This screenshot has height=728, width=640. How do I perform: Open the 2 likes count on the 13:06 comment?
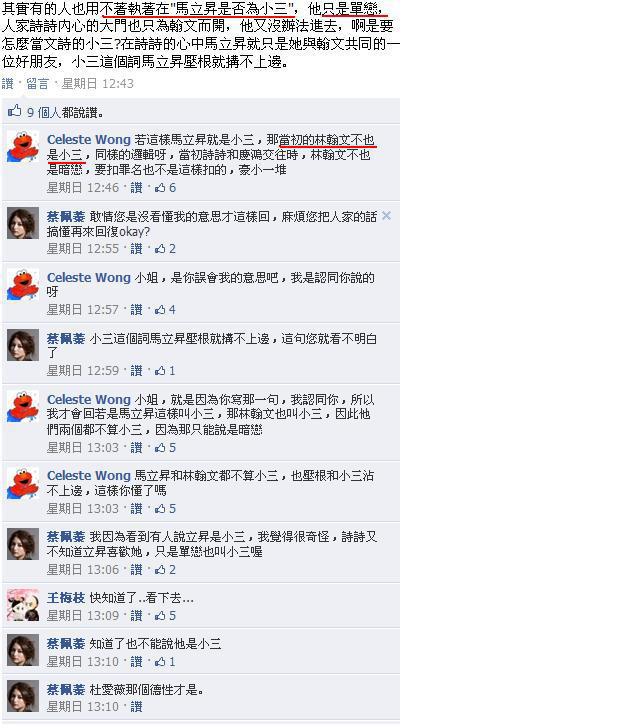[166, 570]
